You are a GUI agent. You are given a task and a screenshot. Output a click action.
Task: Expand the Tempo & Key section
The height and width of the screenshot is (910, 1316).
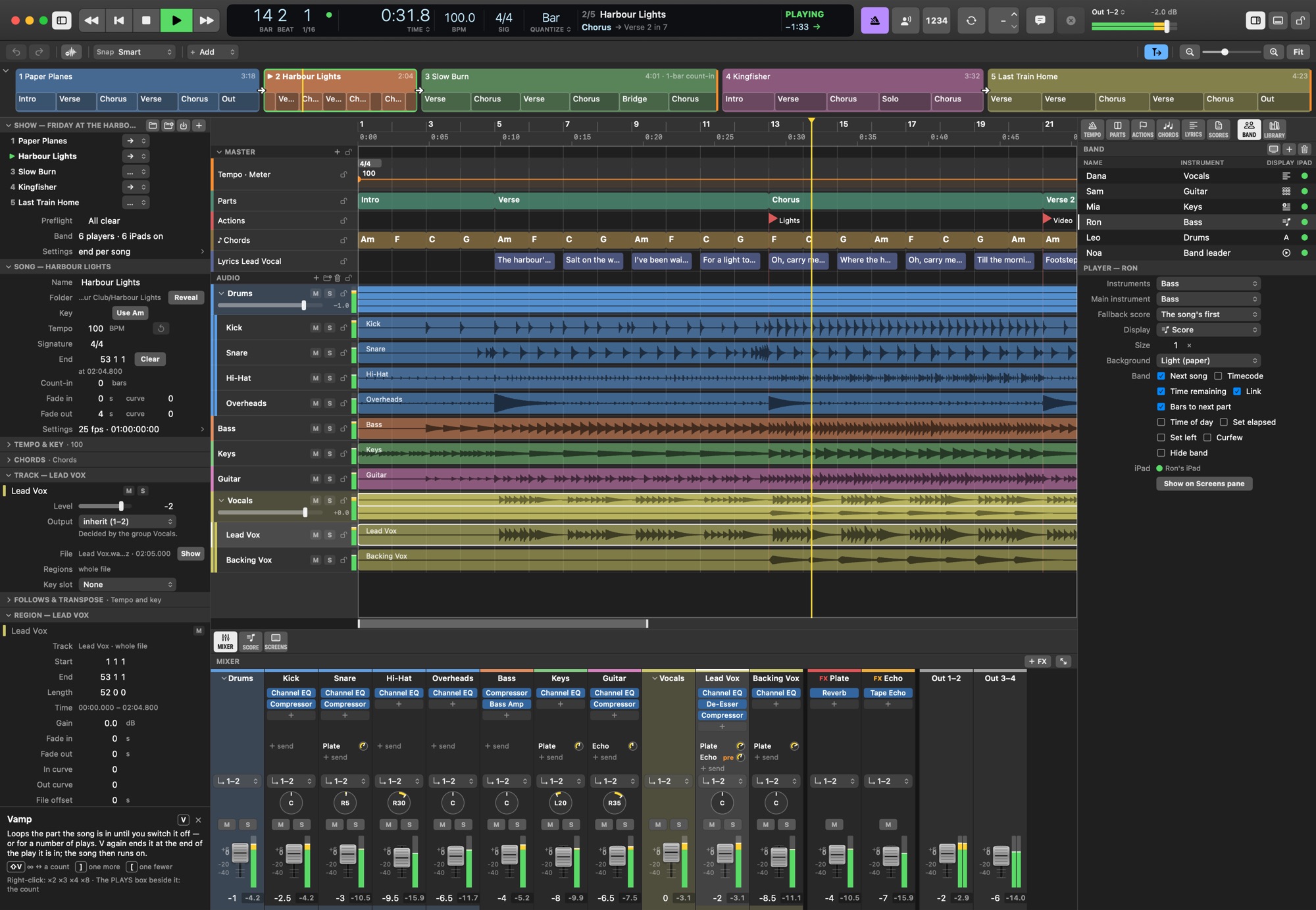click(x=9, y=444)
